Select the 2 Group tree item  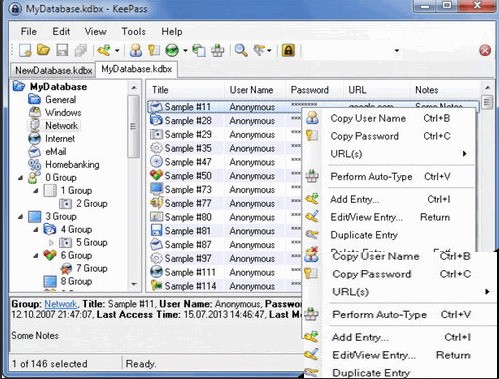click(92, 203)
